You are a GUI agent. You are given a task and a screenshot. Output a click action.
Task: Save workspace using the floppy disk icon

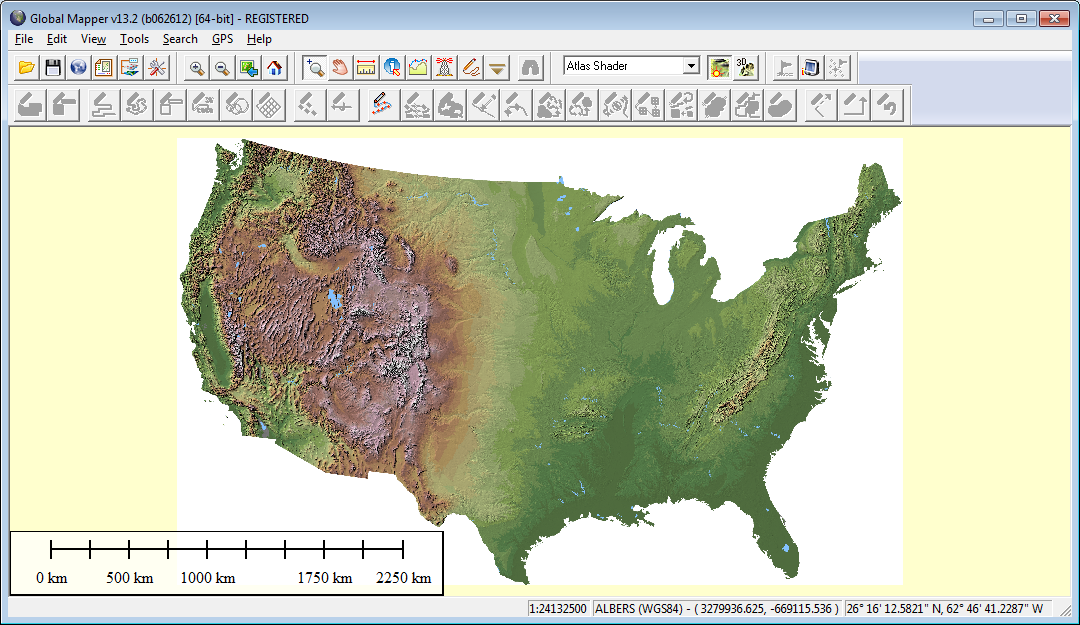click(52, 68)
